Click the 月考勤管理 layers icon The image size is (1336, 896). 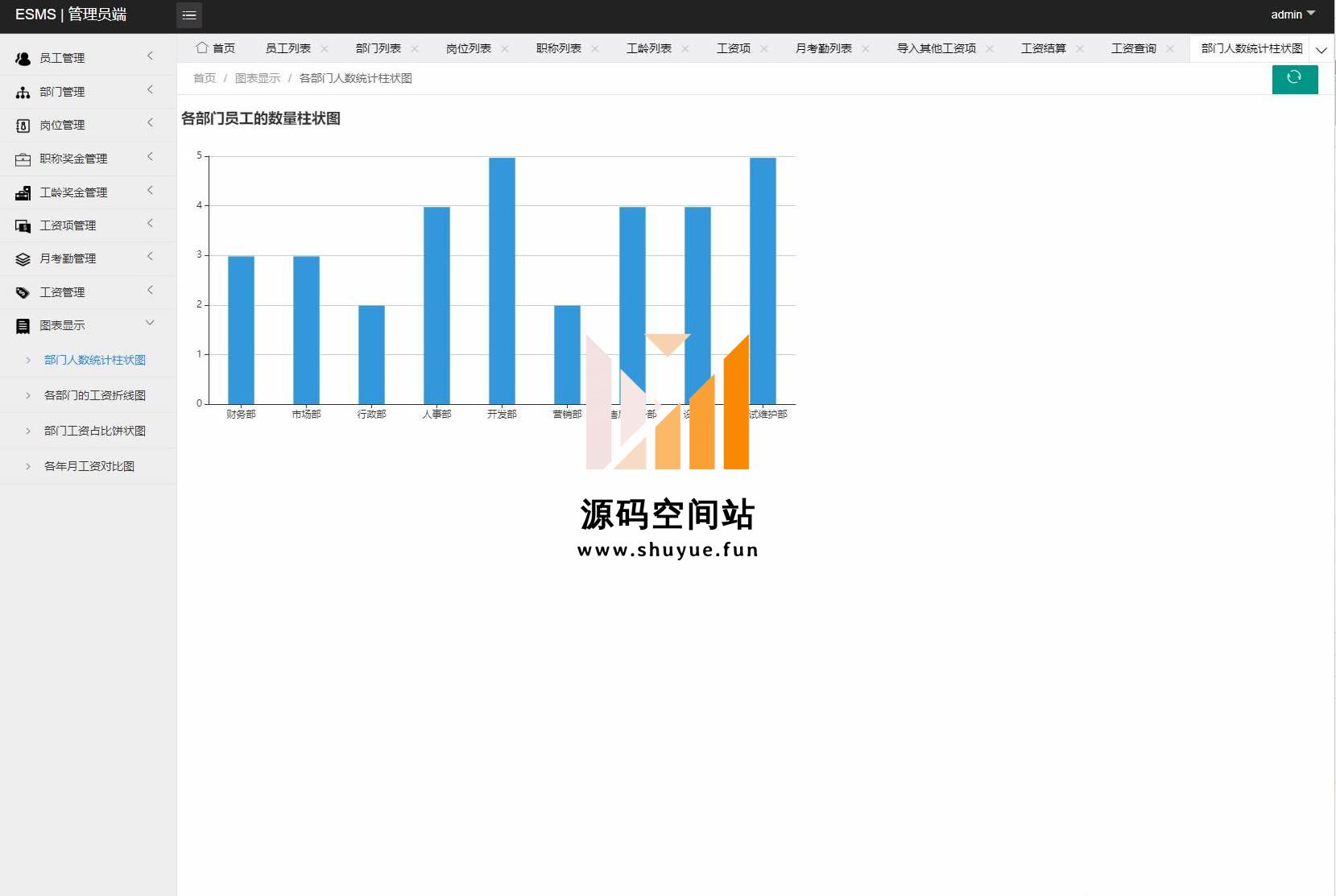point(23,259)
